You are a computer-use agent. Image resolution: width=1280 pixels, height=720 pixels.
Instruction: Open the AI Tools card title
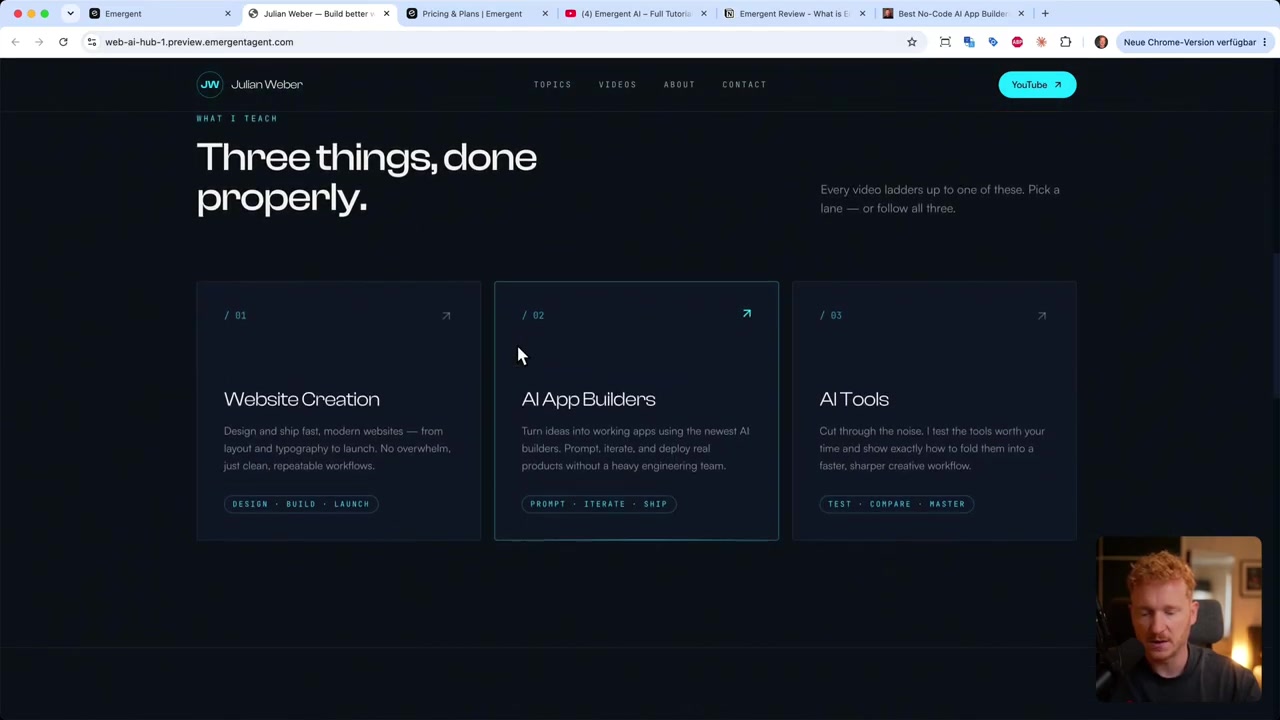pos(854,399)
